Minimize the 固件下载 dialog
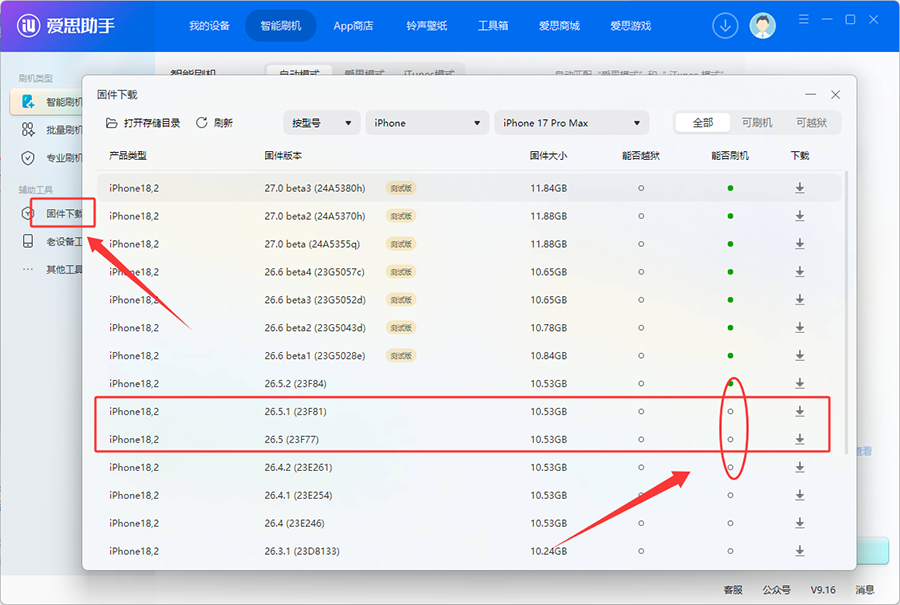Screen dimensions: 900x605 810,95
